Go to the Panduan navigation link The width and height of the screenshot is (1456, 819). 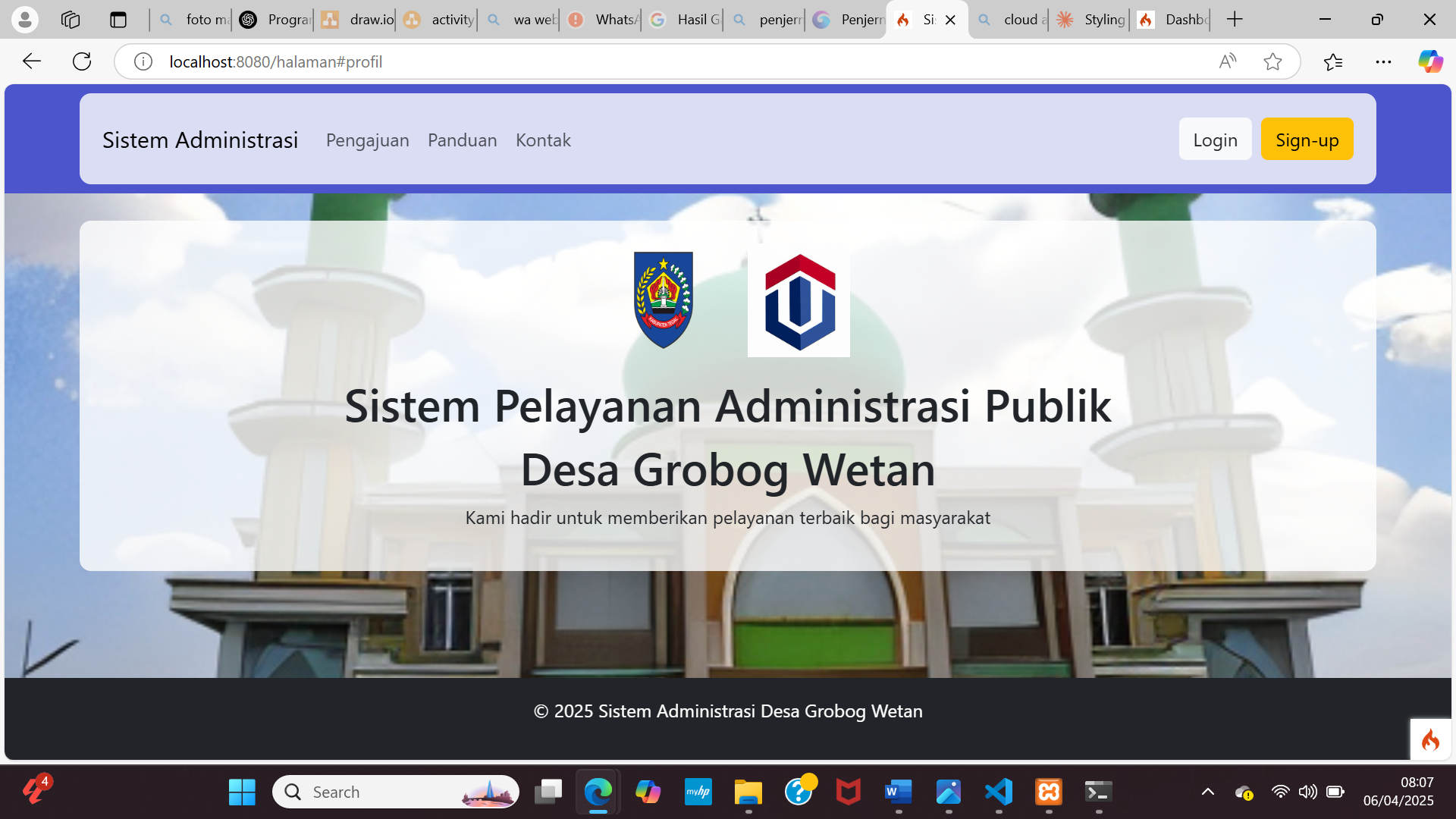[x=462, y=140]
